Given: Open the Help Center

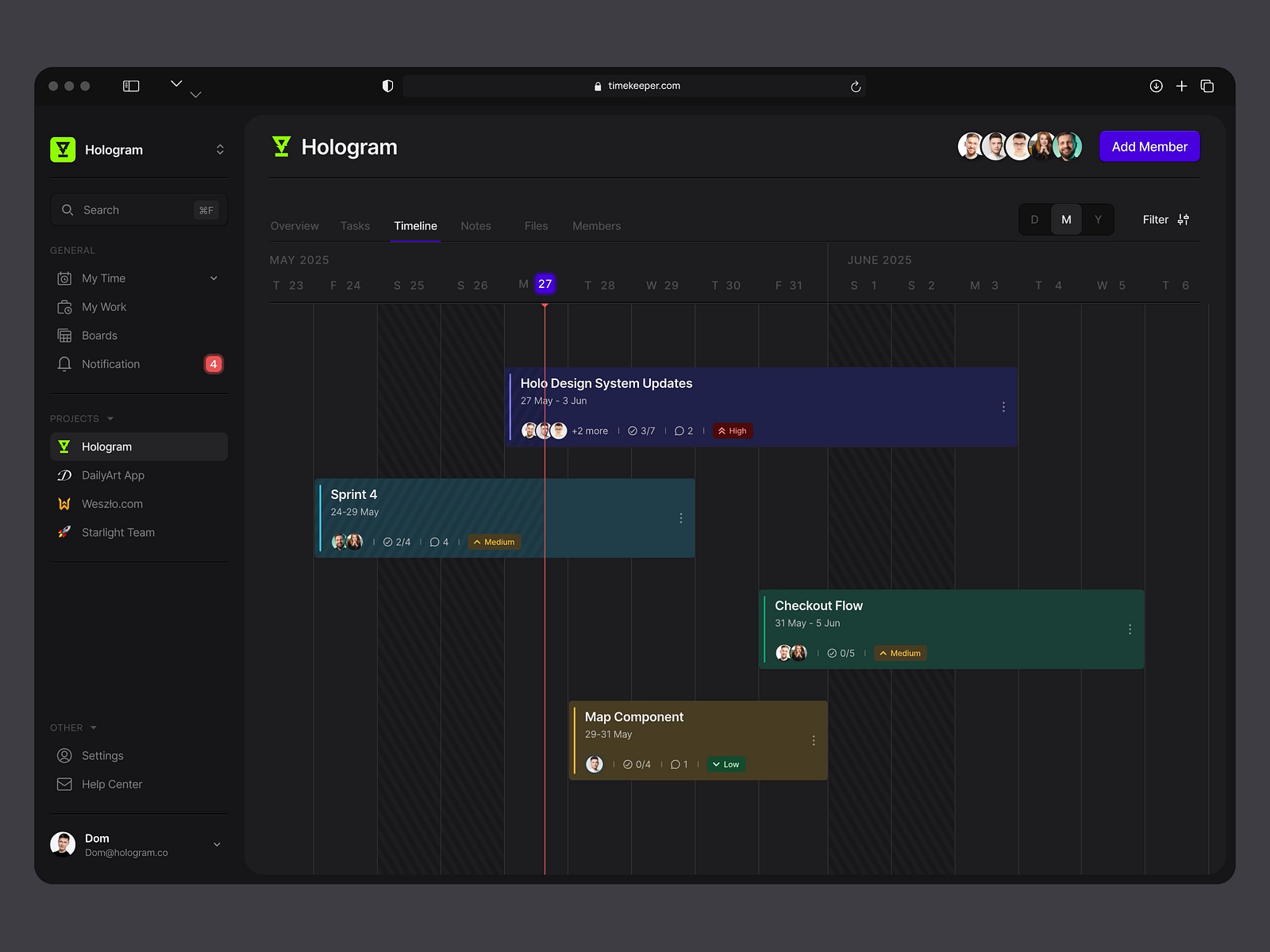Looking at the screenshot, I should click(111, 784).
